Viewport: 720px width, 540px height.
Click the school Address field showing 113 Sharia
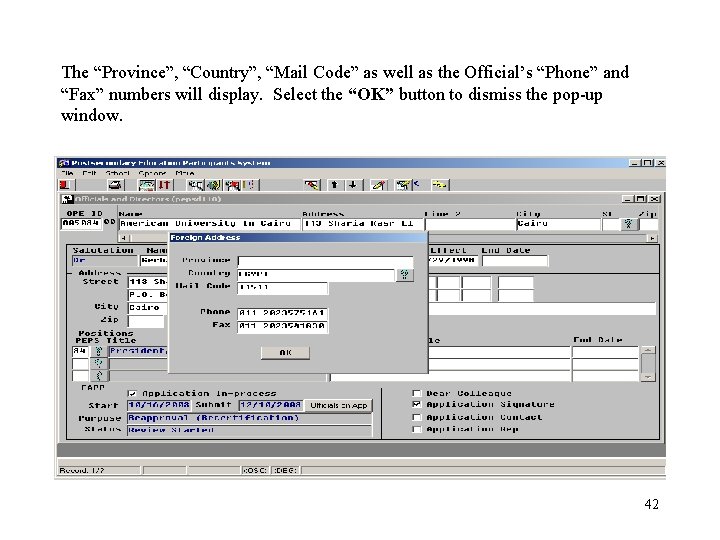(362, 224)
